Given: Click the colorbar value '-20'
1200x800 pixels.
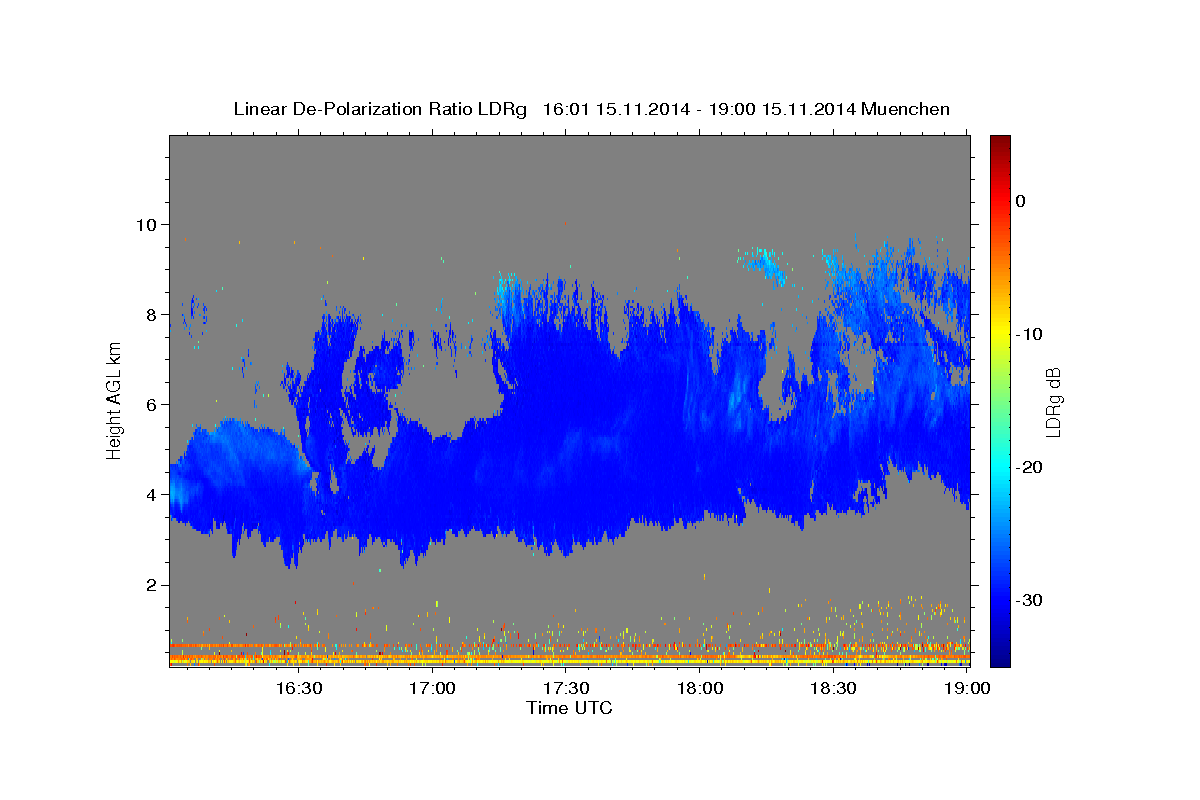Looking at the screenshot, I should pos(1029,467).
